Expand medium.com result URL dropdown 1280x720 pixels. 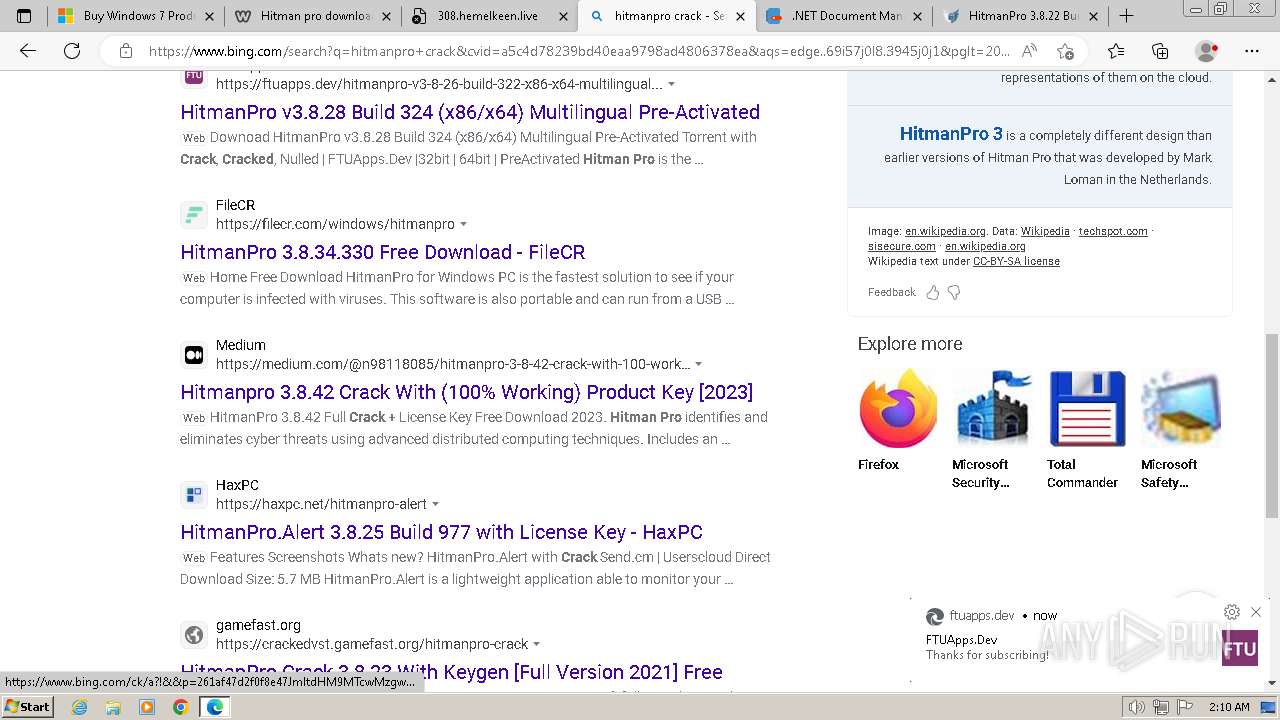pyautogui.click(x=698, y=365)
